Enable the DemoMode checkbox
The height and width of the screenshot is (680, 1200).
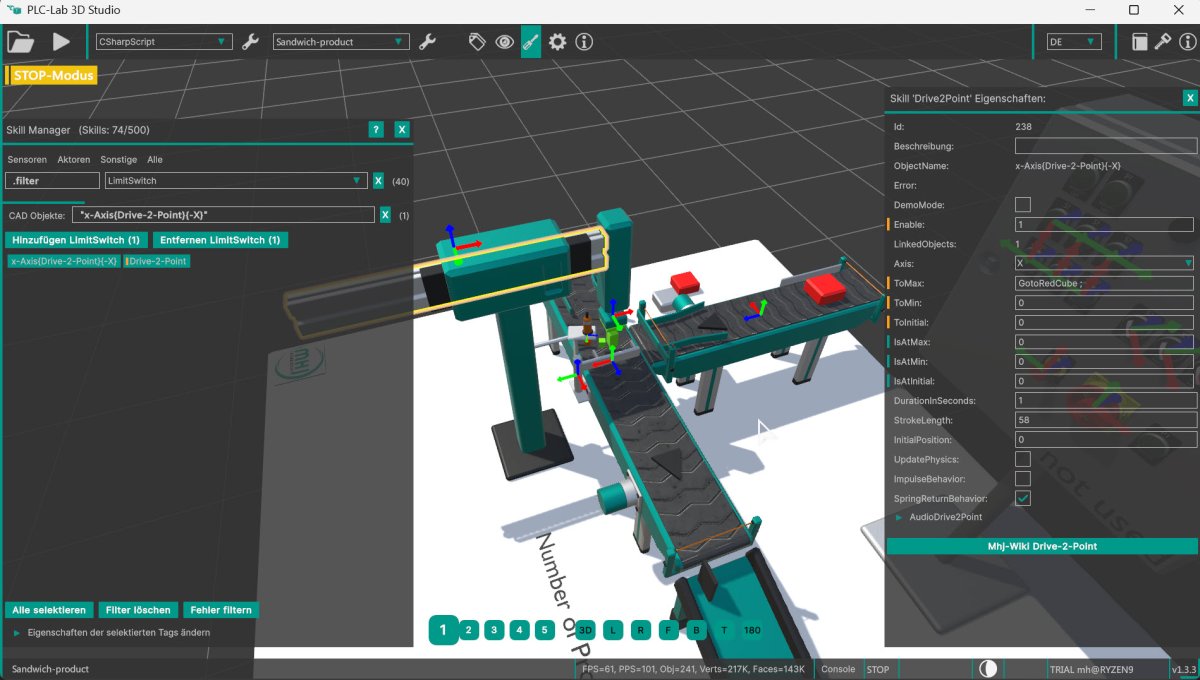(x=1023, y=205)
